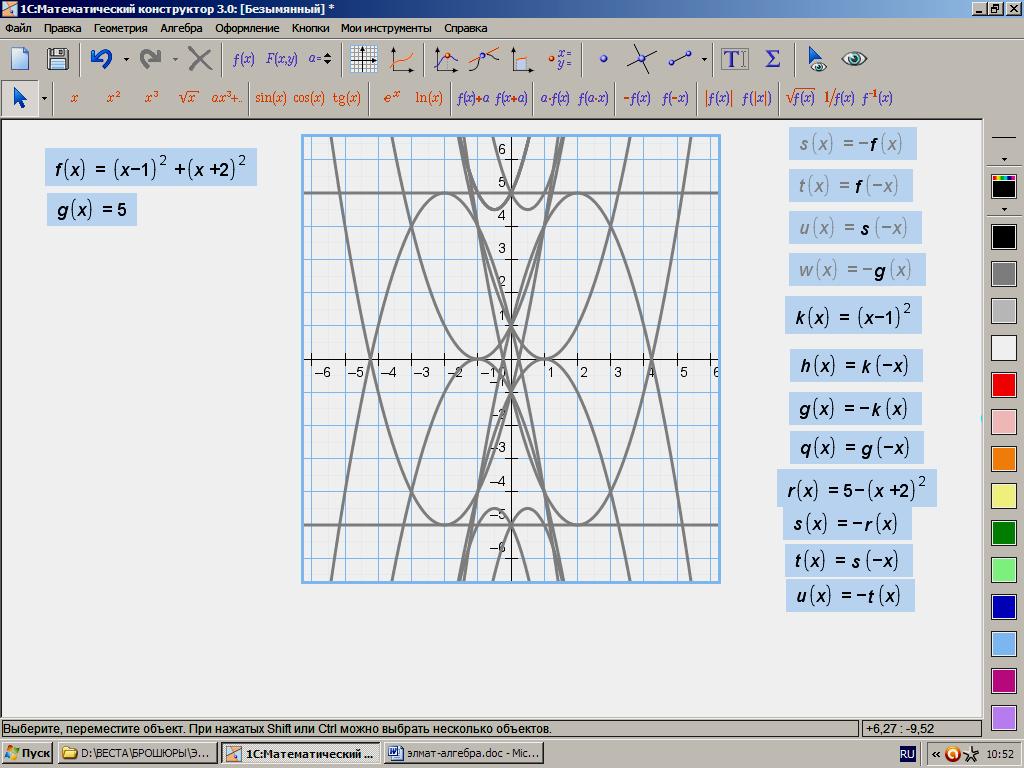
Task: Create a function f(x) from the toolbar
Action: click(244, 59)
